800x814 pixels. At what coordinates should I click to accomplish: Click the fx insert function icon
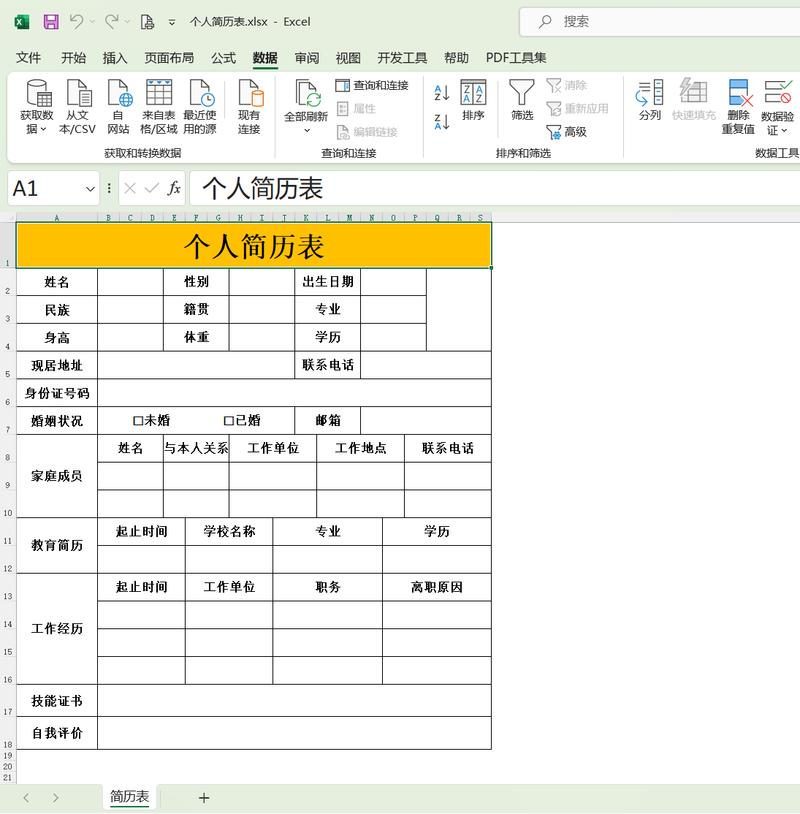click(173, 188)
